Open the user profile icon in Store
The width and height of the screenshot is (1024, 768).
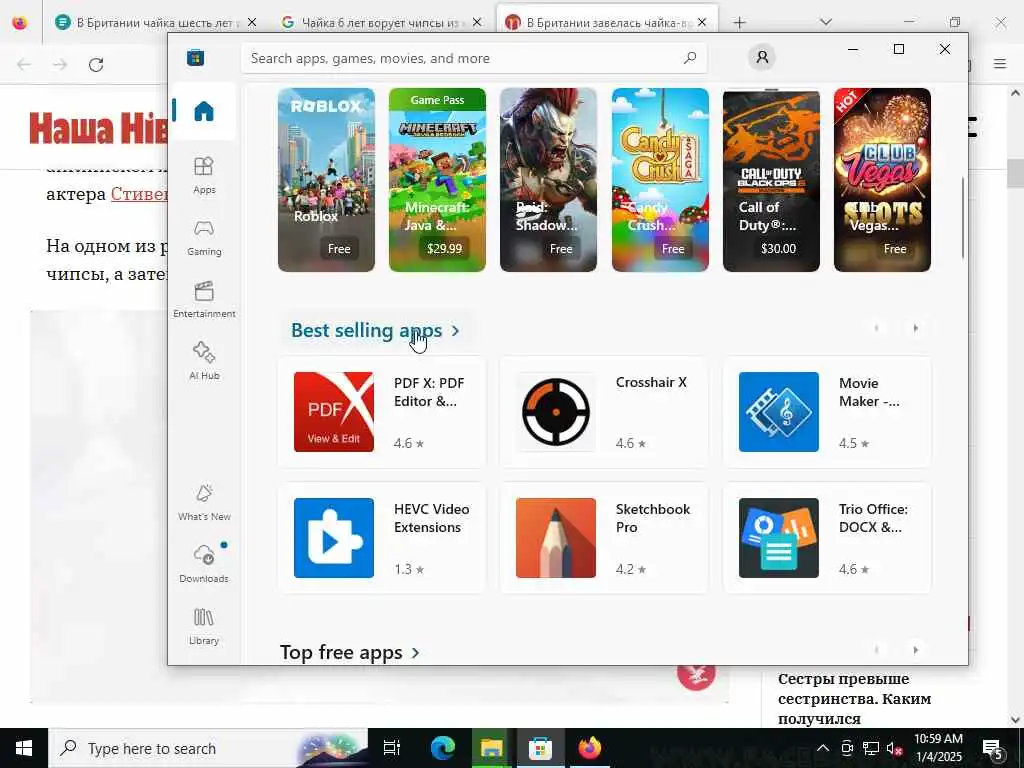[762, 57]
